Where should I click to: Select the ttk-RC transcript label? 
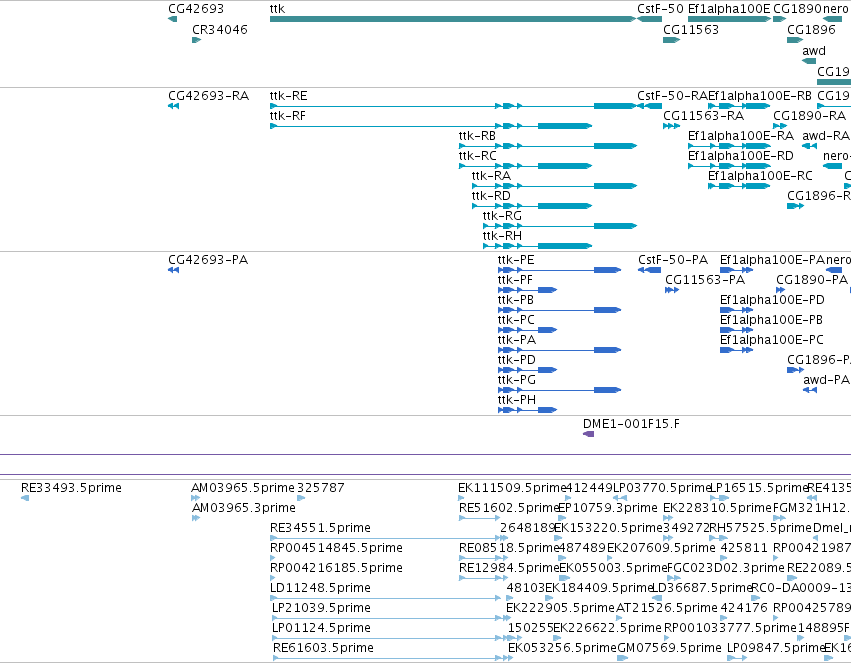tap(478, 156)
